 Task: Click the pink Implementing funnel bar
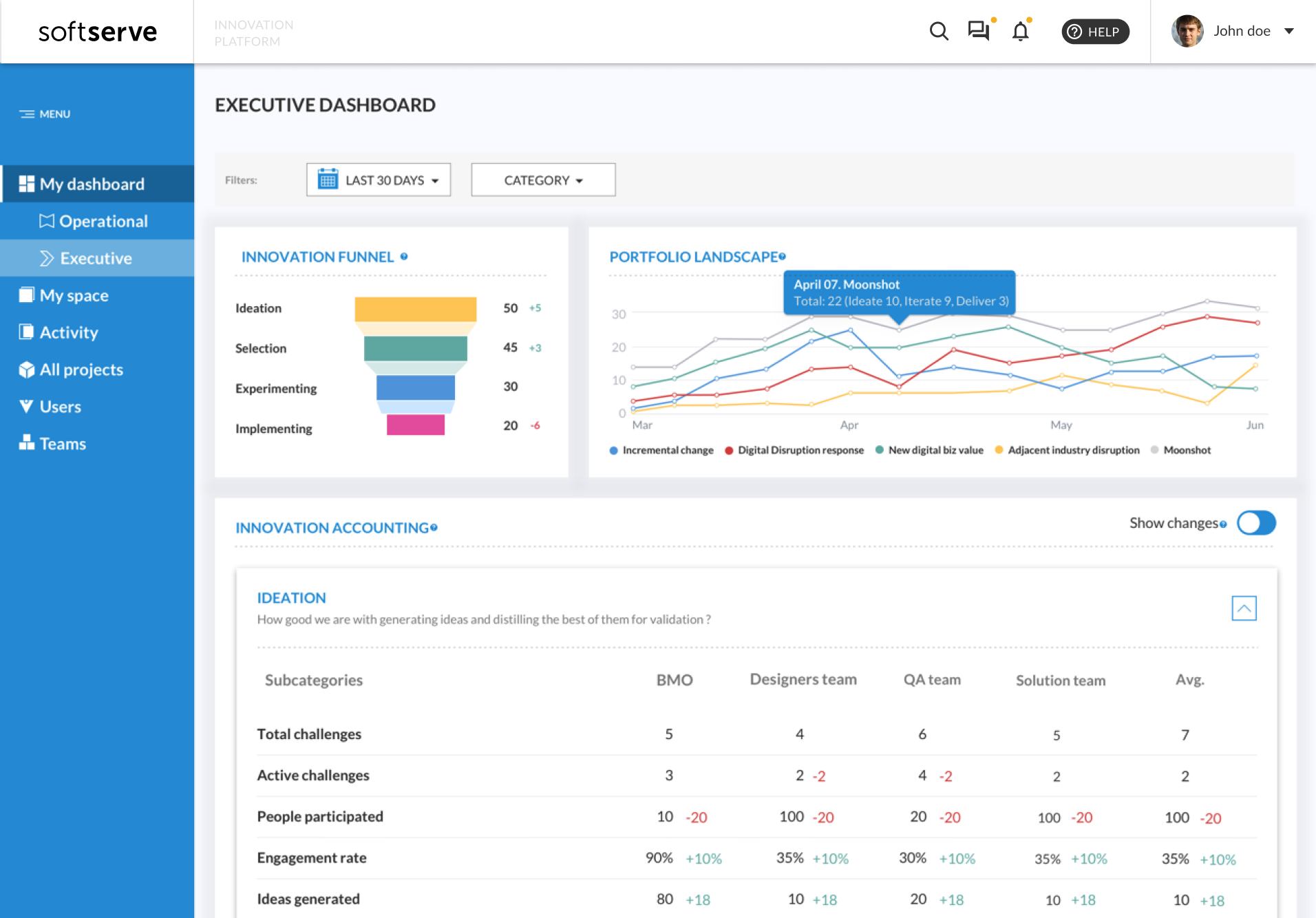(416, 425)
